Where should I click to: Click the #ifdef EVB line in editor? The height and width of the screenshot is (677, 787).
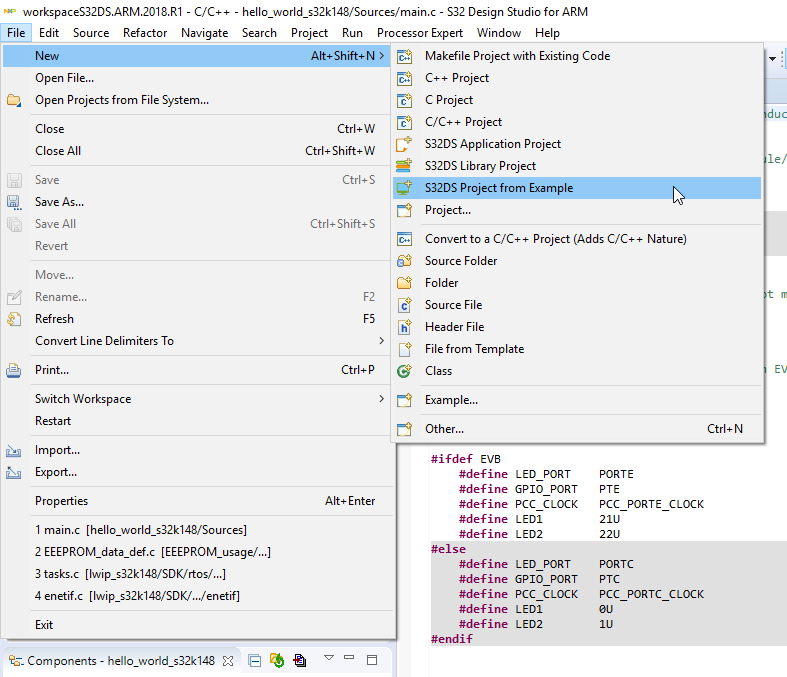[466, 459]
